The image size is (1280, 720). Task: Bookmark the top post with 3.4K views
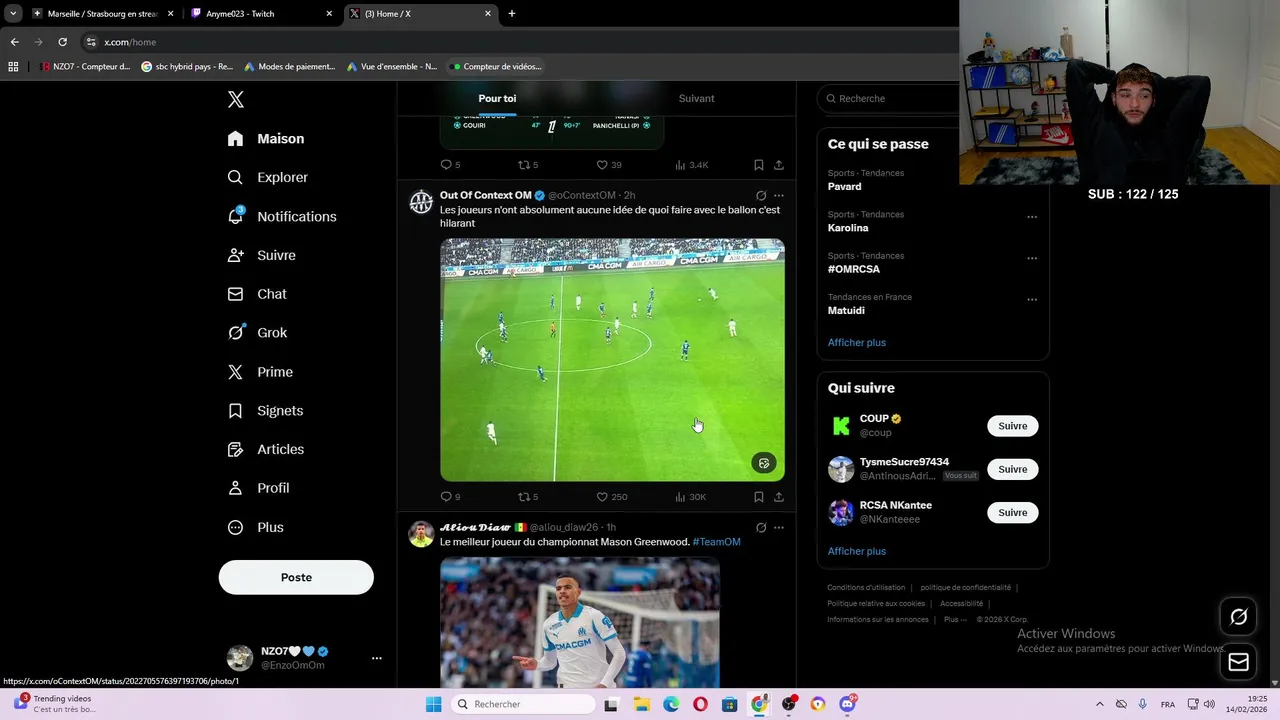[x=759, y=165]
